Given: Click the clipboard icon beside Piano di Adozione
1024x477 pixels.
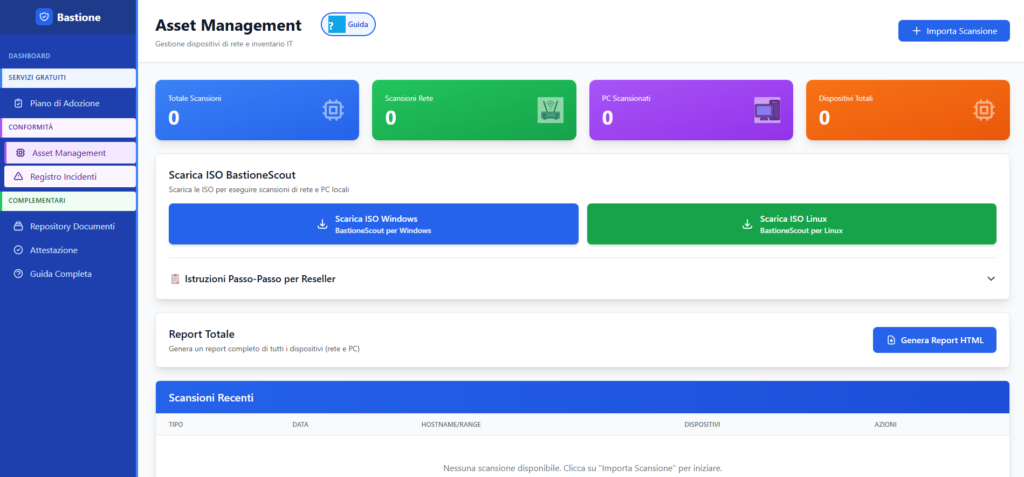Looking at the screenshot, I should pos(18,103).
